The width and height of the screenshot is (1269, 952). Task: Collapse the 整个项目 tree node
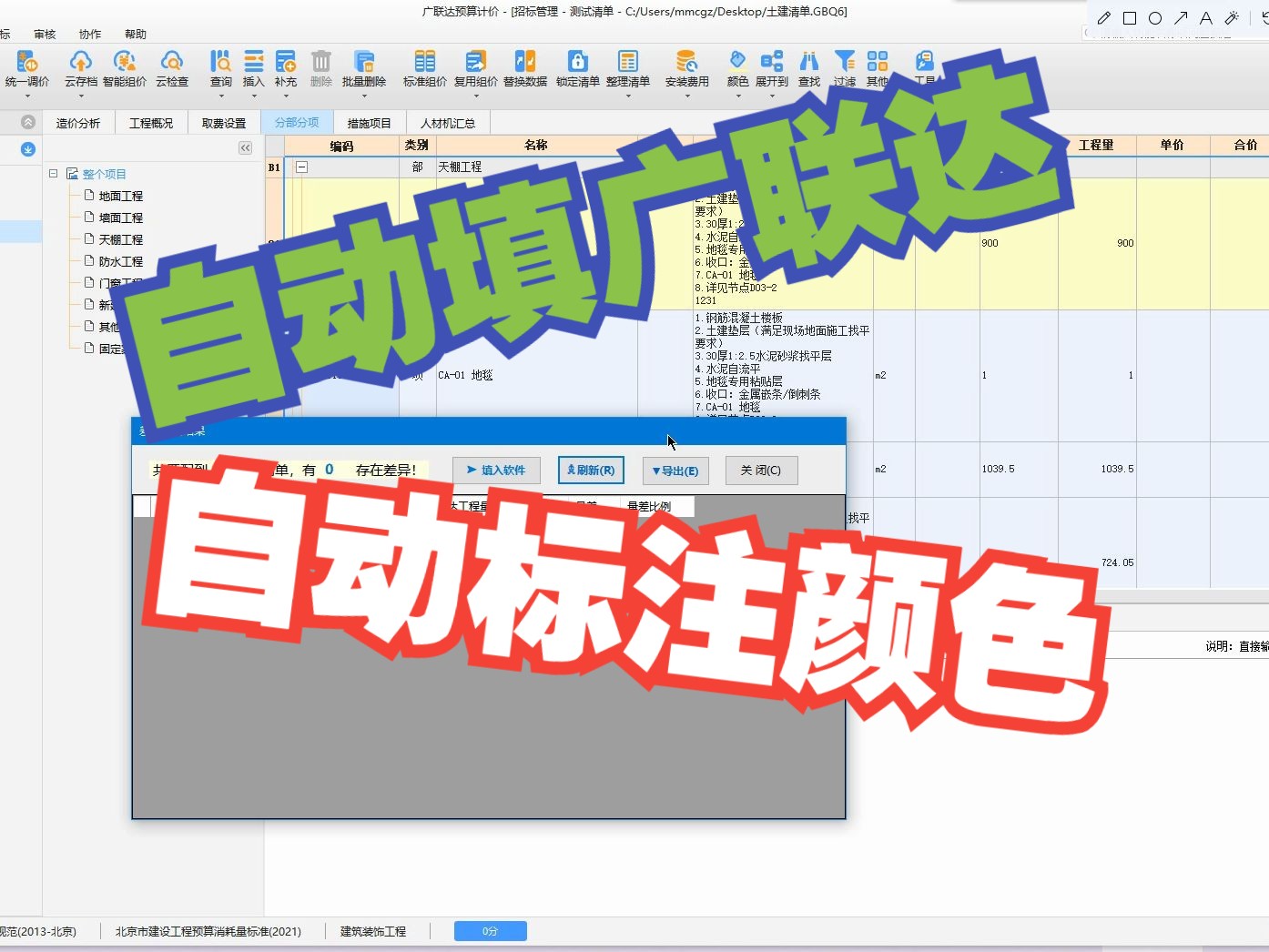click(54, 173)
